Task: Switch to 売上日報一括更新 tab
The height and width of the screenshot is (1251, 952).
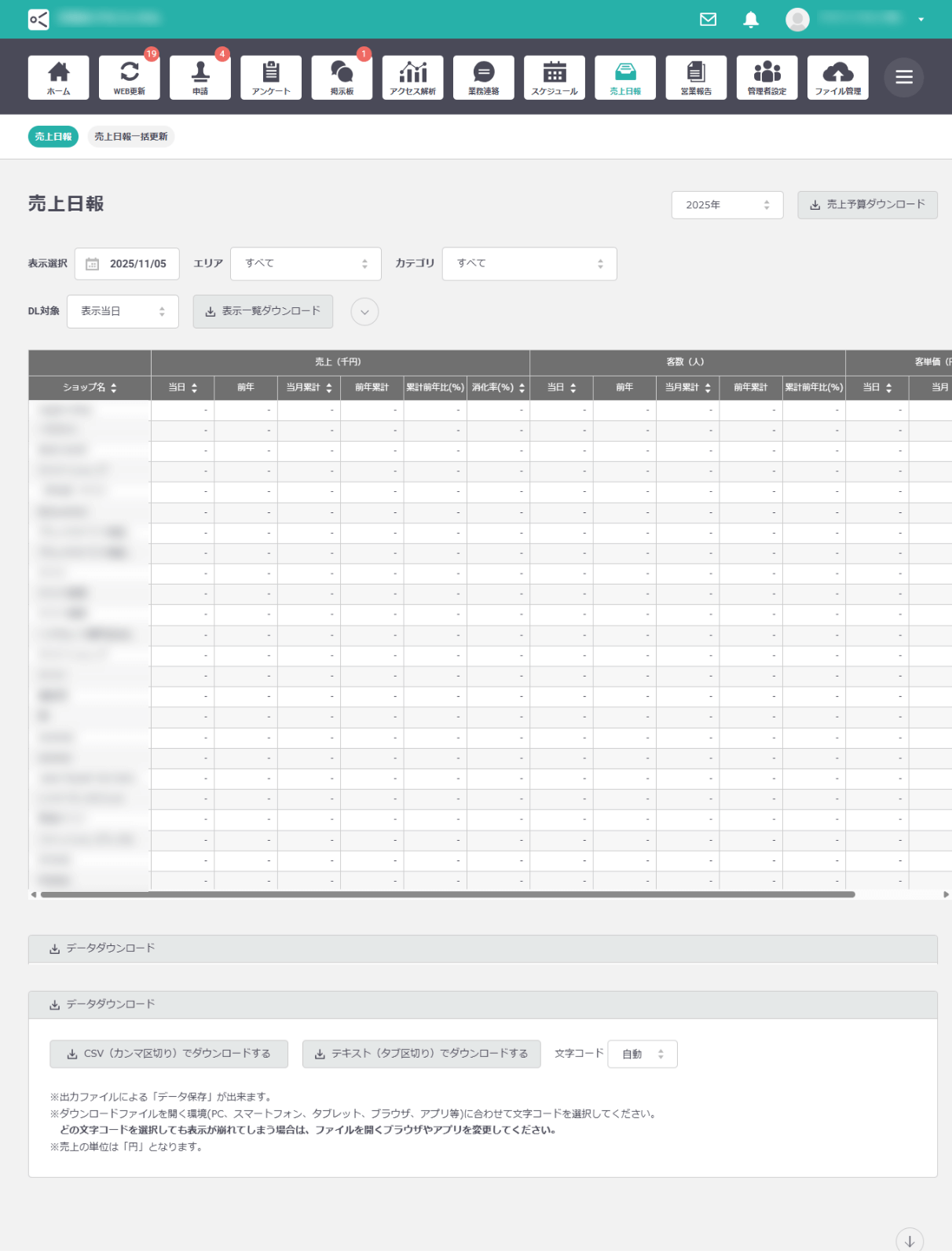Action: pos(130,137)
